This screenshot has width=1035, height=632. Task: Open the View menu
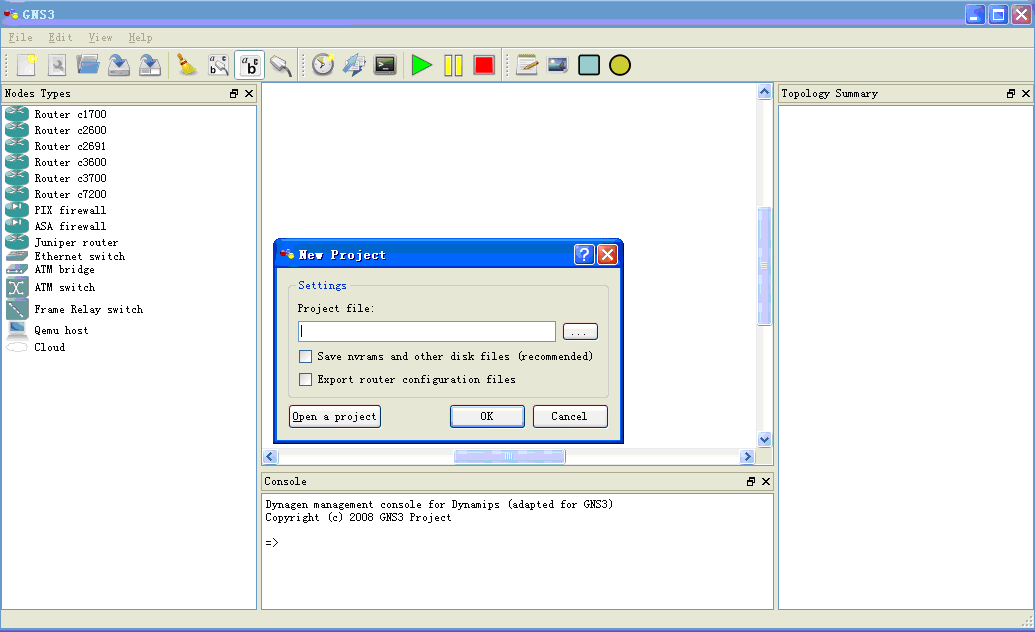[x=100, y=38]
